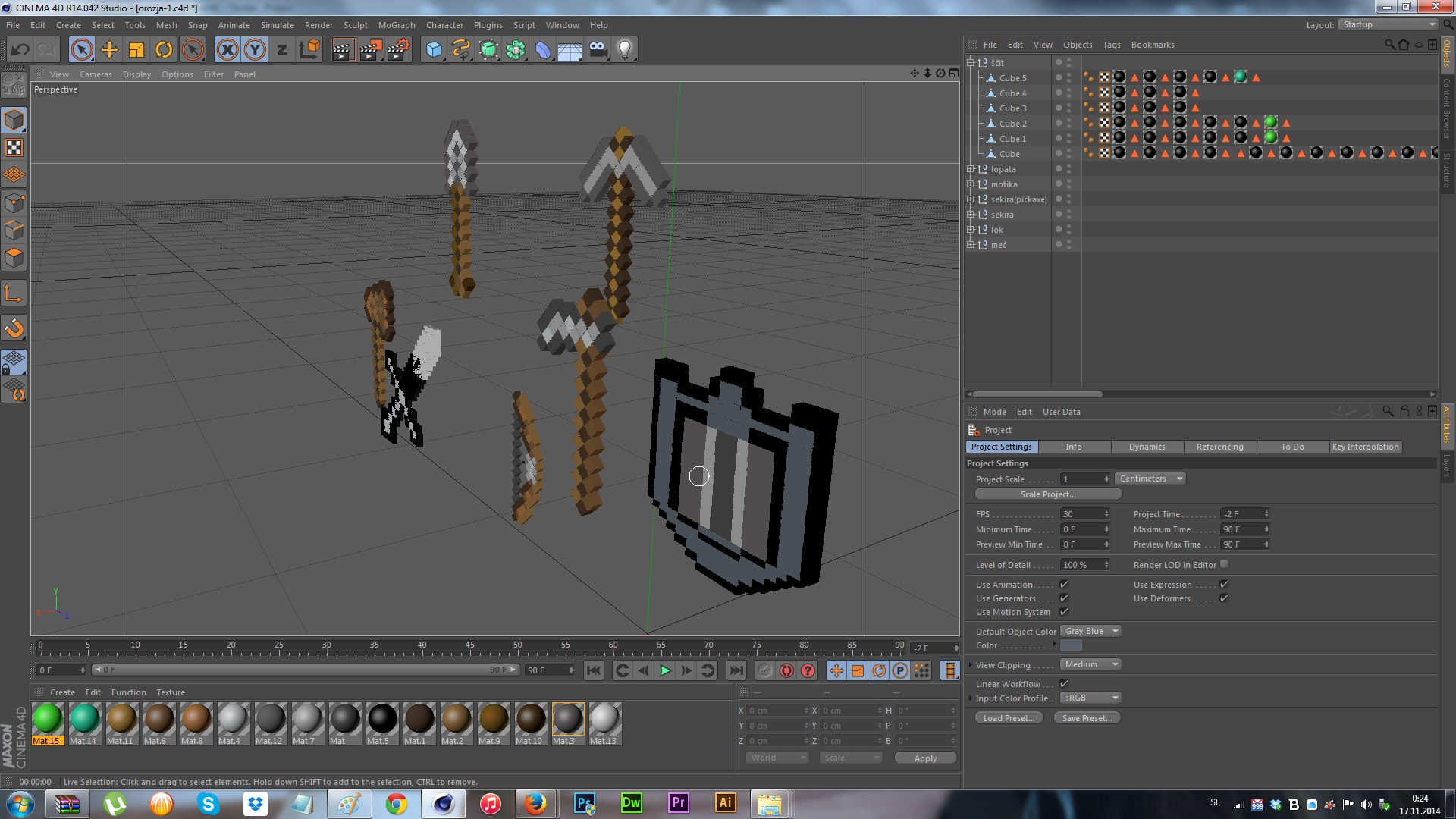Open the Sculpt menu
Image resolution: width=1456 pixels, height=819 pixels.
[355, 25]
